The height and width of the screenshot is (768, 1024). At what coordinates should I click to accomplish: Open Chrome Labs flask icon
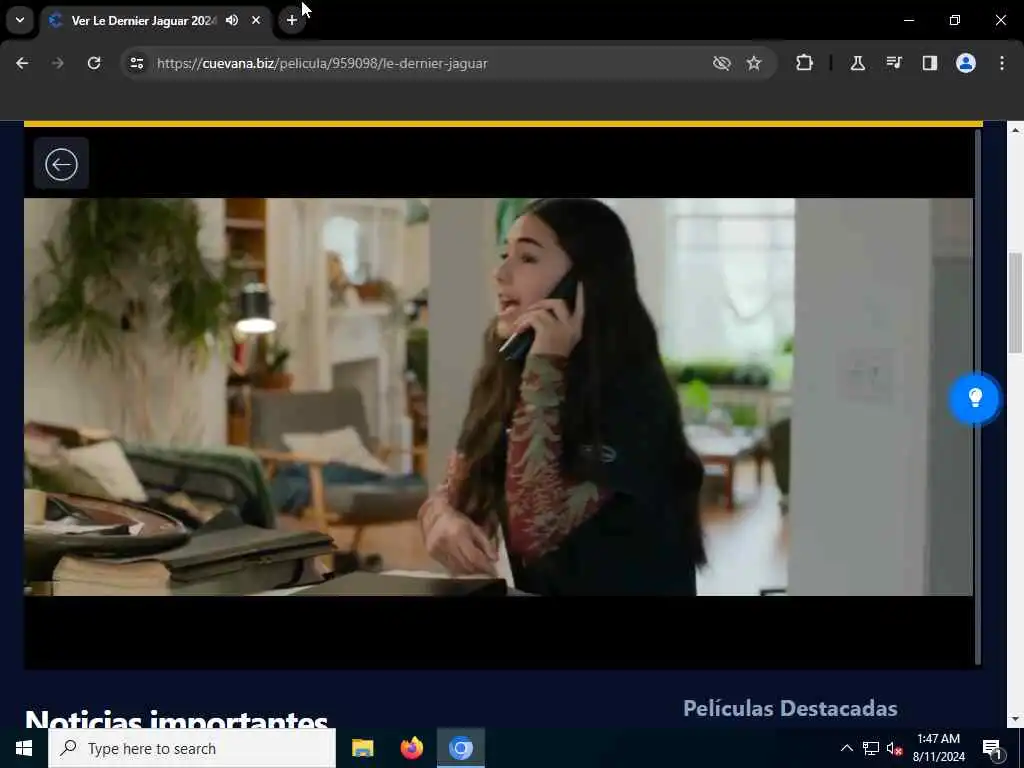coord(857,63)
